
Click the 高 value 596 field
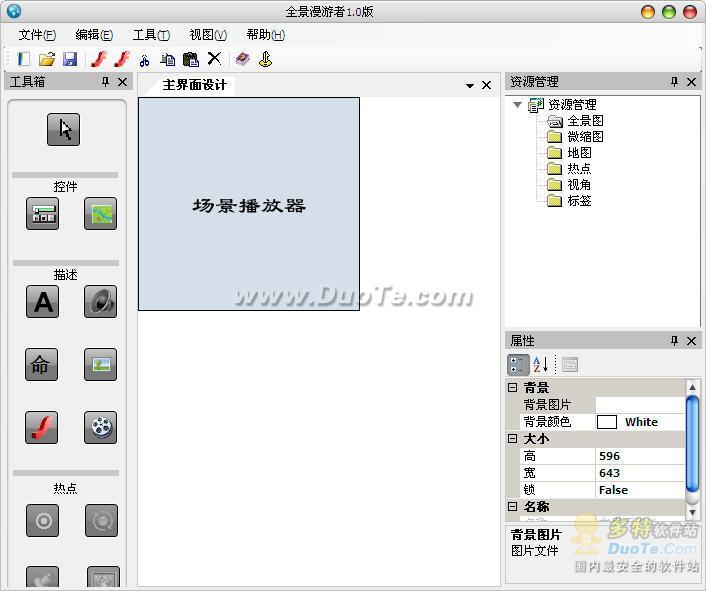point(640,456)
